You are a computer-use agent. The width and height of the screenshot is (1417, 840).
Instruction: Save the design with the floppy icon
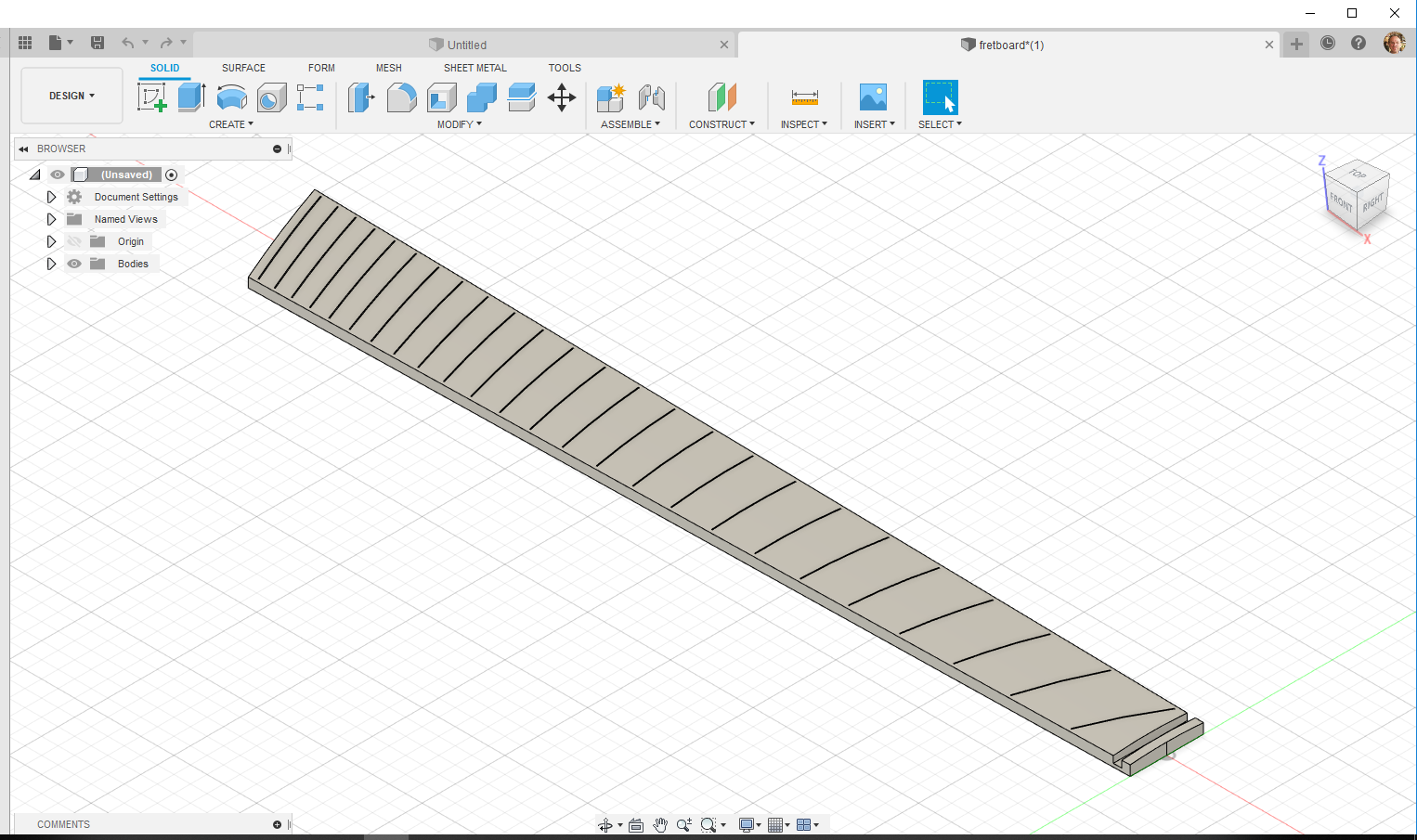click(97, 43)
